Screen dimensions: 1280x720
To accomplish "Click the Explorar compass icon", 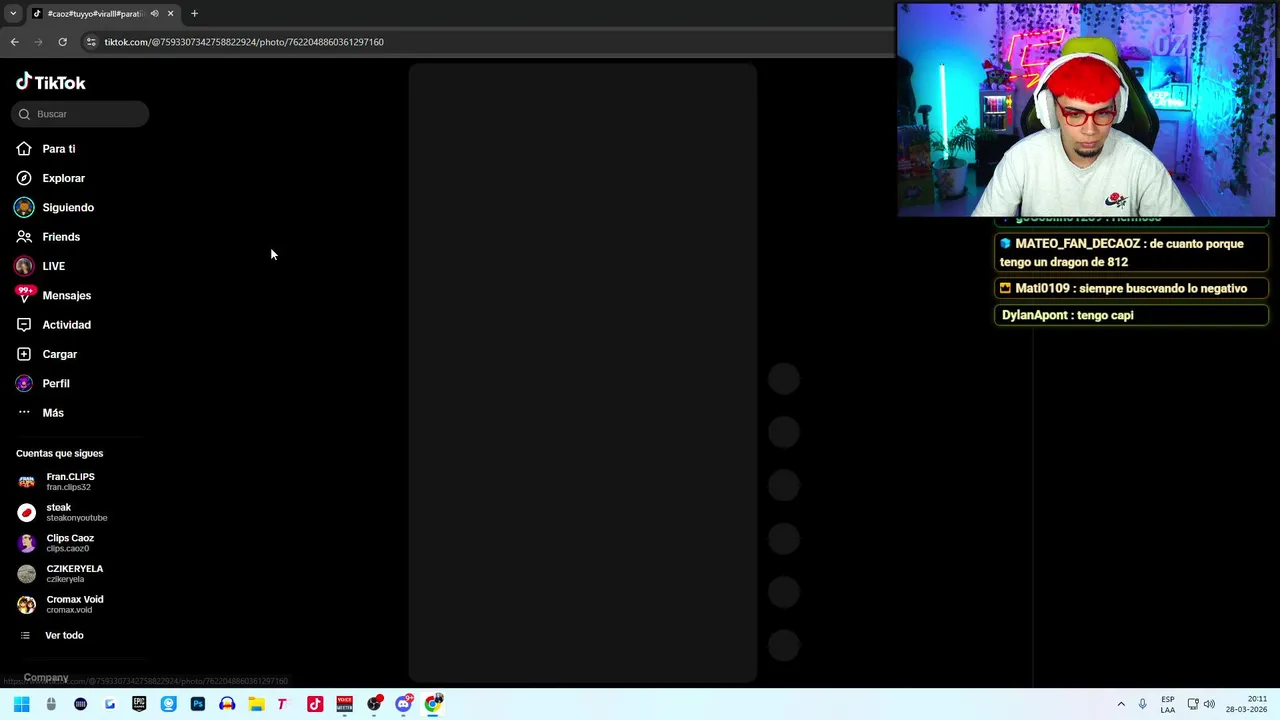I will (x=24, y=178).
